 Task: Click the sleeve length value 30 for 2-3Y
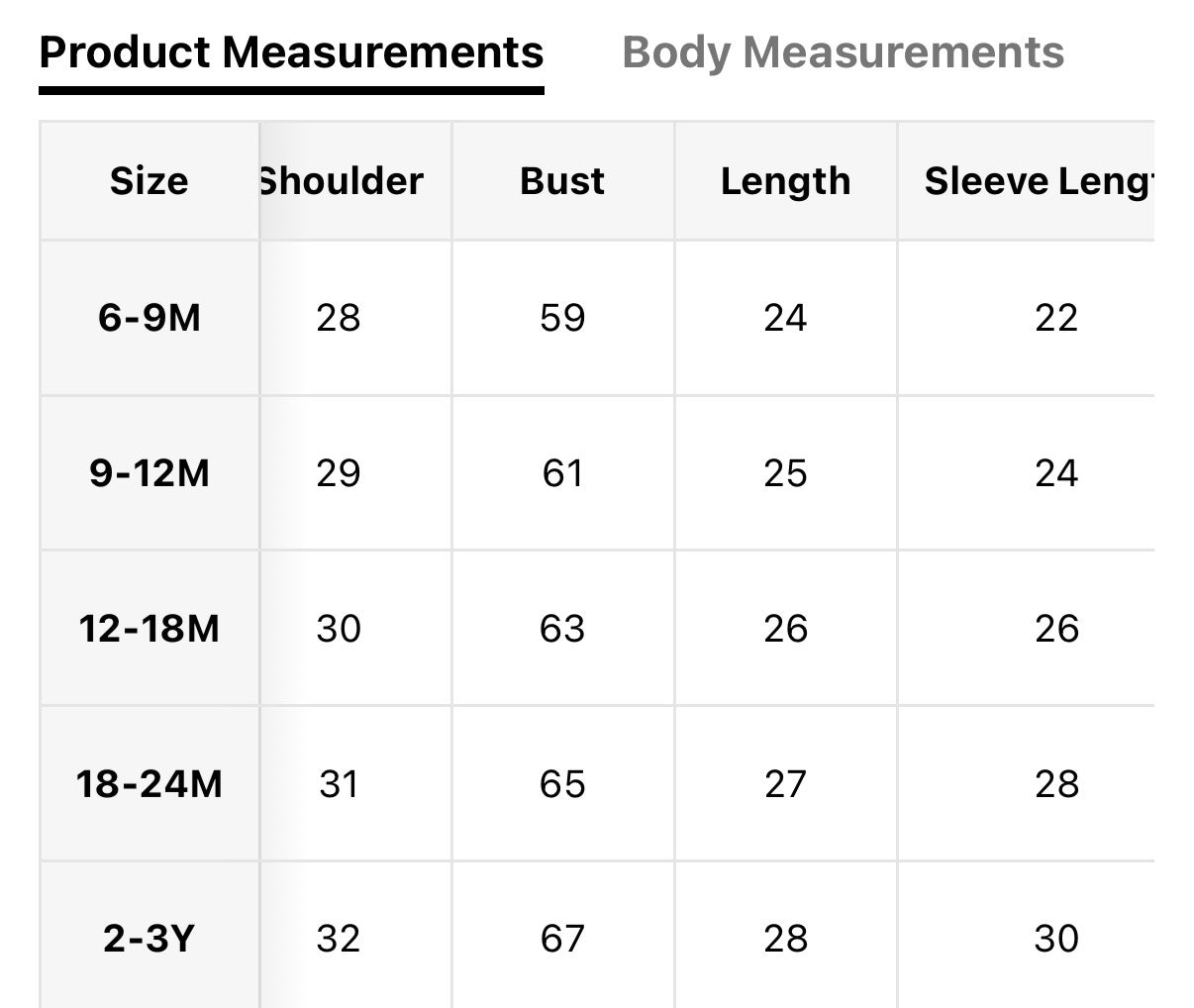pyautogui.click(x=1055, y=939)
